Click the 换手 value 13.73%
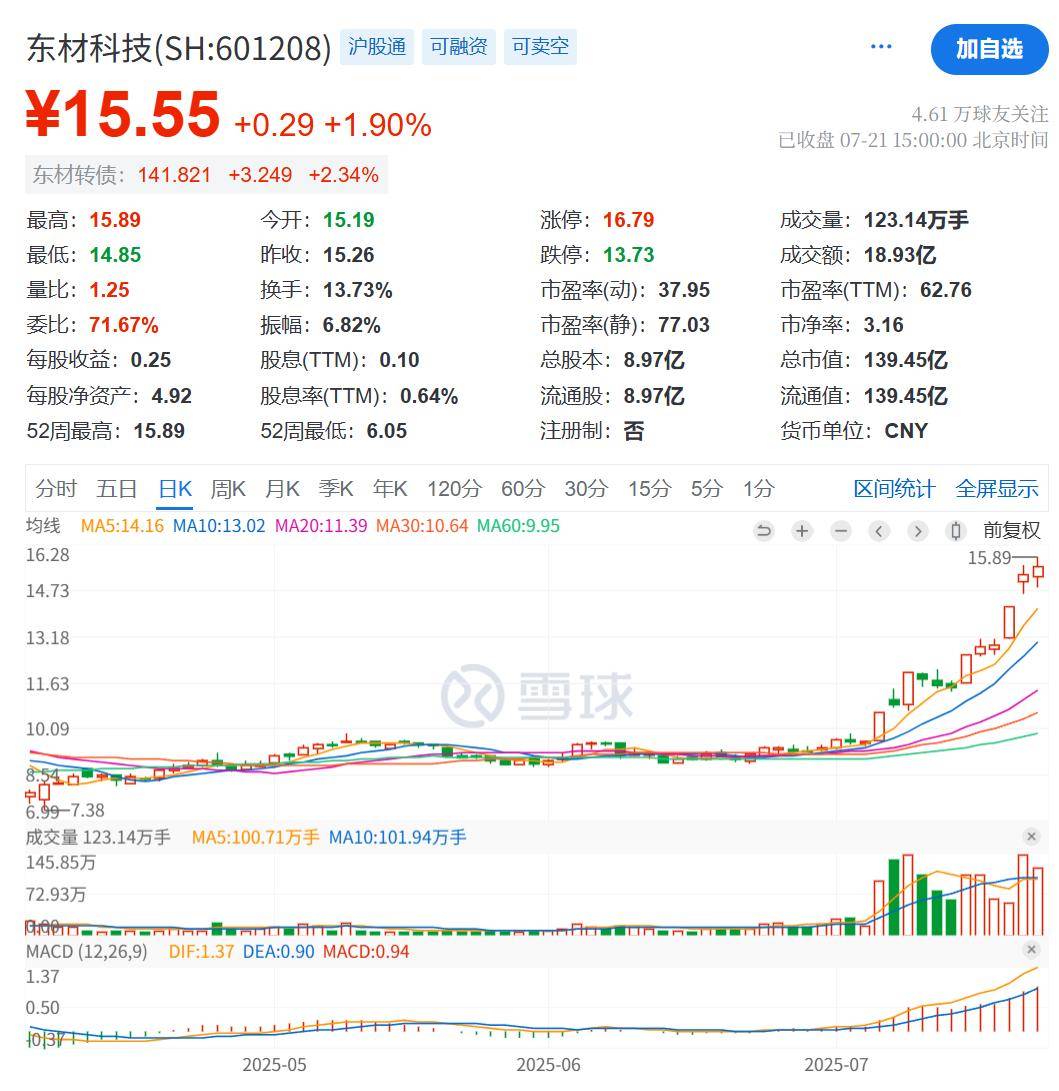 tap(358, 289)
